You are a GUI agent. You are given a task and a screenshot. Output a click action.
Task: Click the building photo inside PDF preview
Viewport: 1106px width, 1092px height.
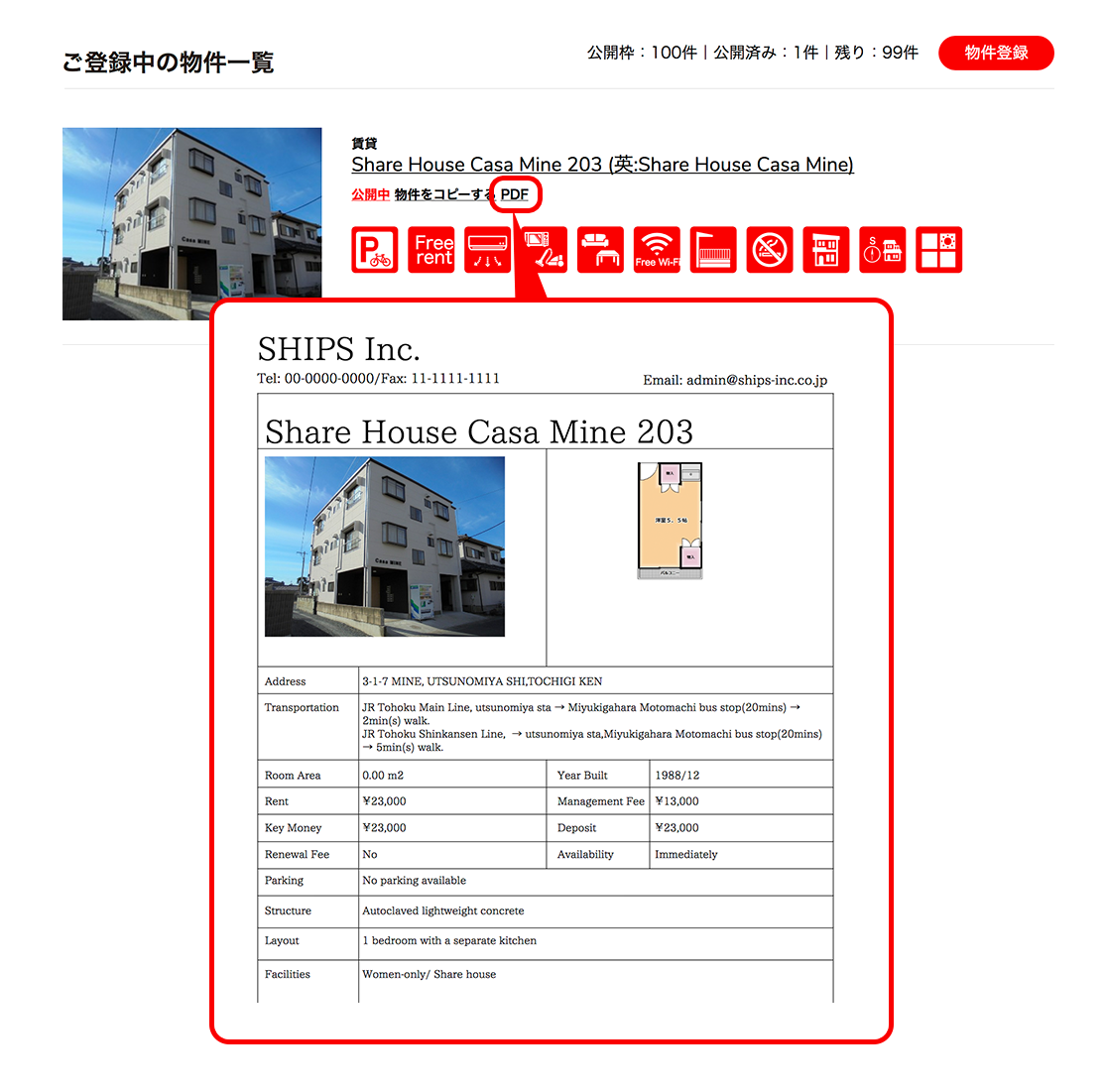tap(385, 546)
